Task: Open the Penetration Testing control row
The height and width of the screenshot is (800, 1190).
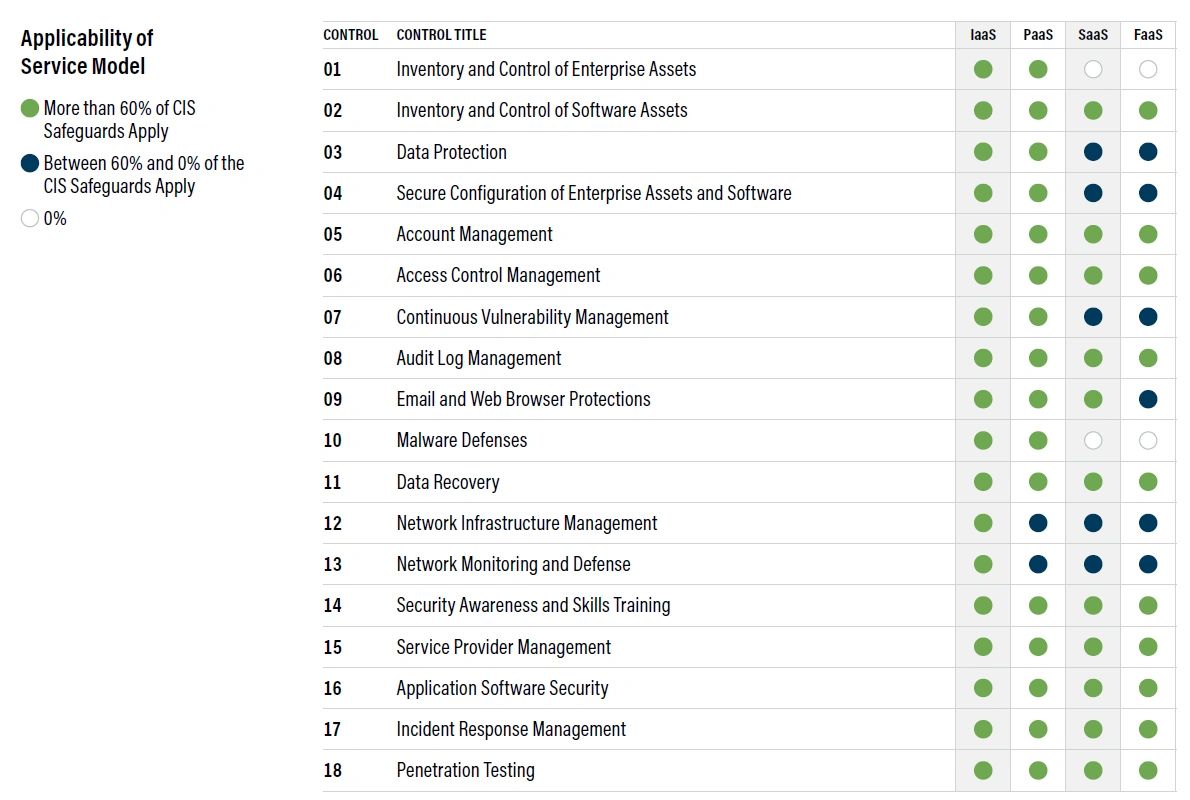Action: click(466, 770)
